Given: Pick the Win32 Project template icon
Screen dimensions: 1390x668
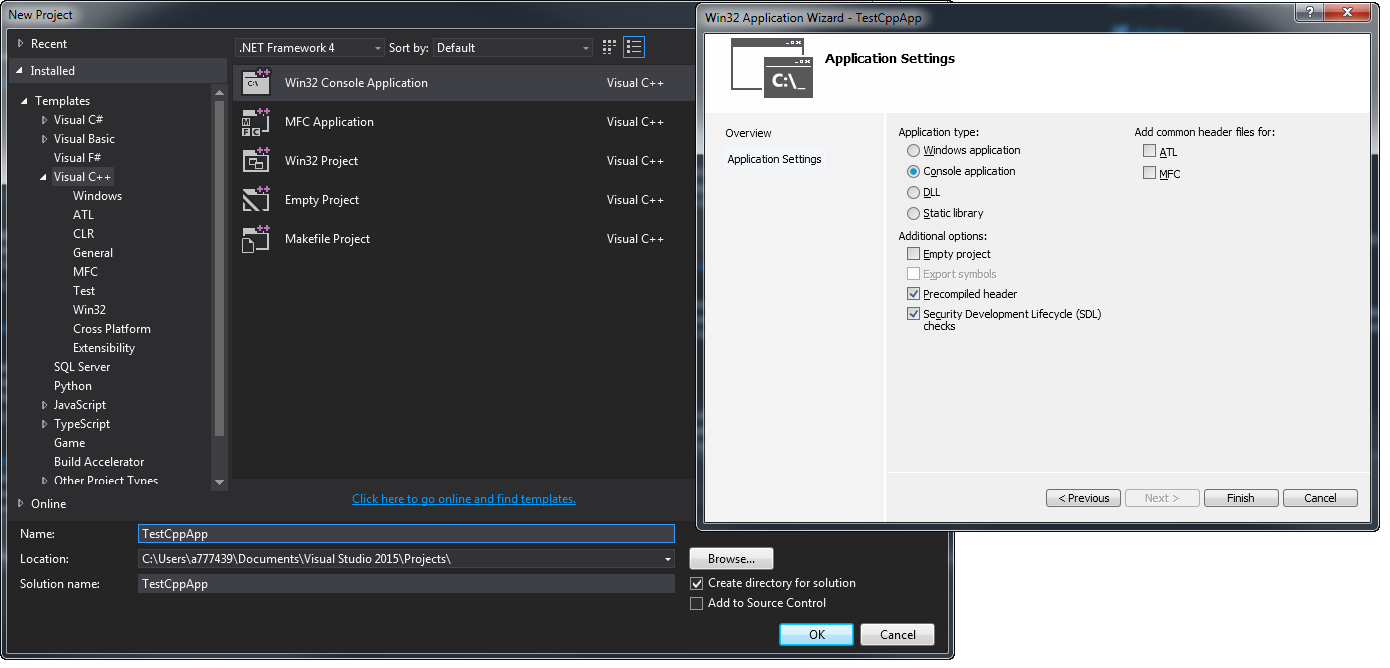Looking at the screenshot, I should 257,161.
